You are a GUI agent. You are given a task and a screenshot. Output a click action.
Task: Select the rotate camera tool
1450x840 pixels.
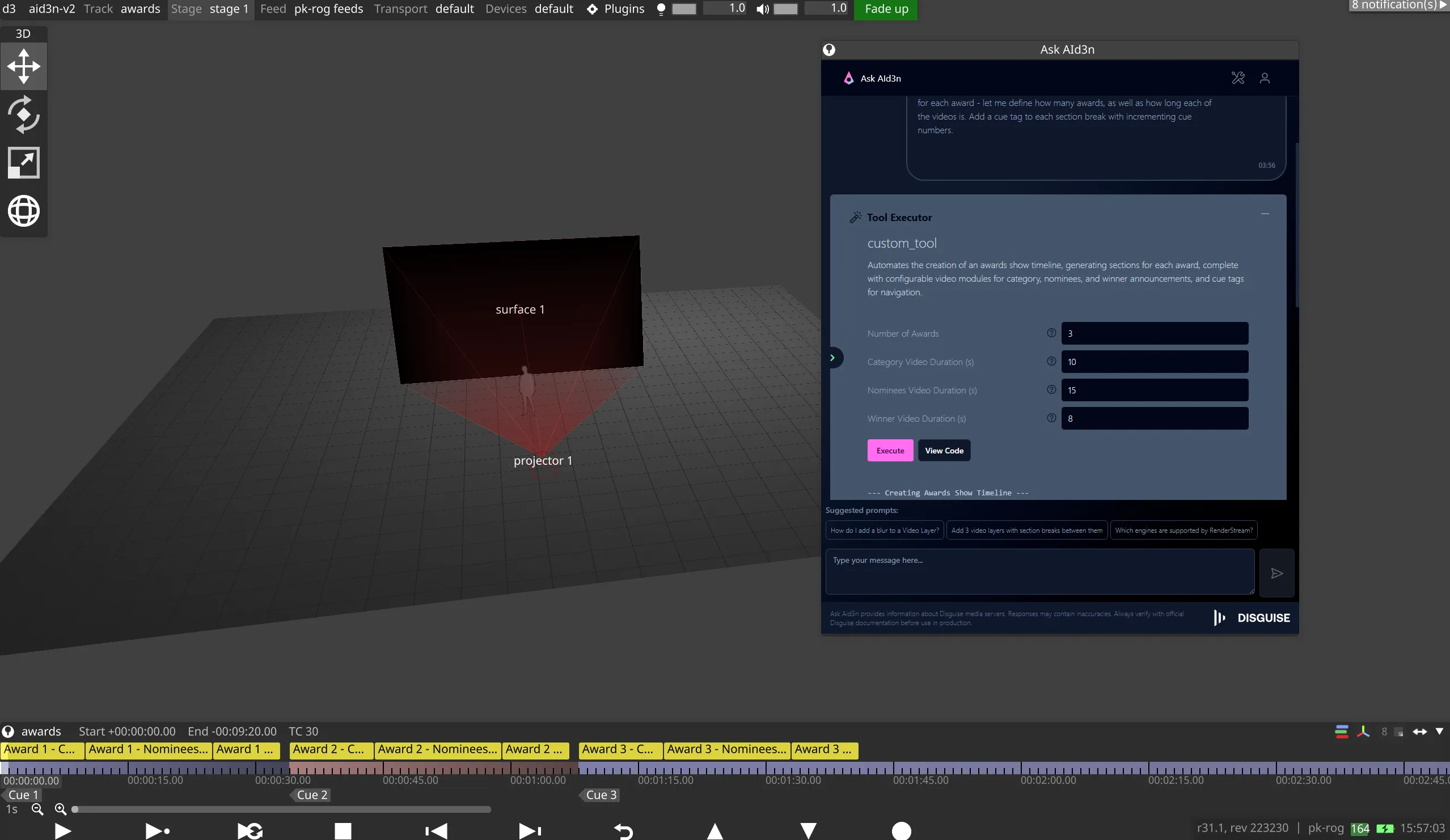24,114
